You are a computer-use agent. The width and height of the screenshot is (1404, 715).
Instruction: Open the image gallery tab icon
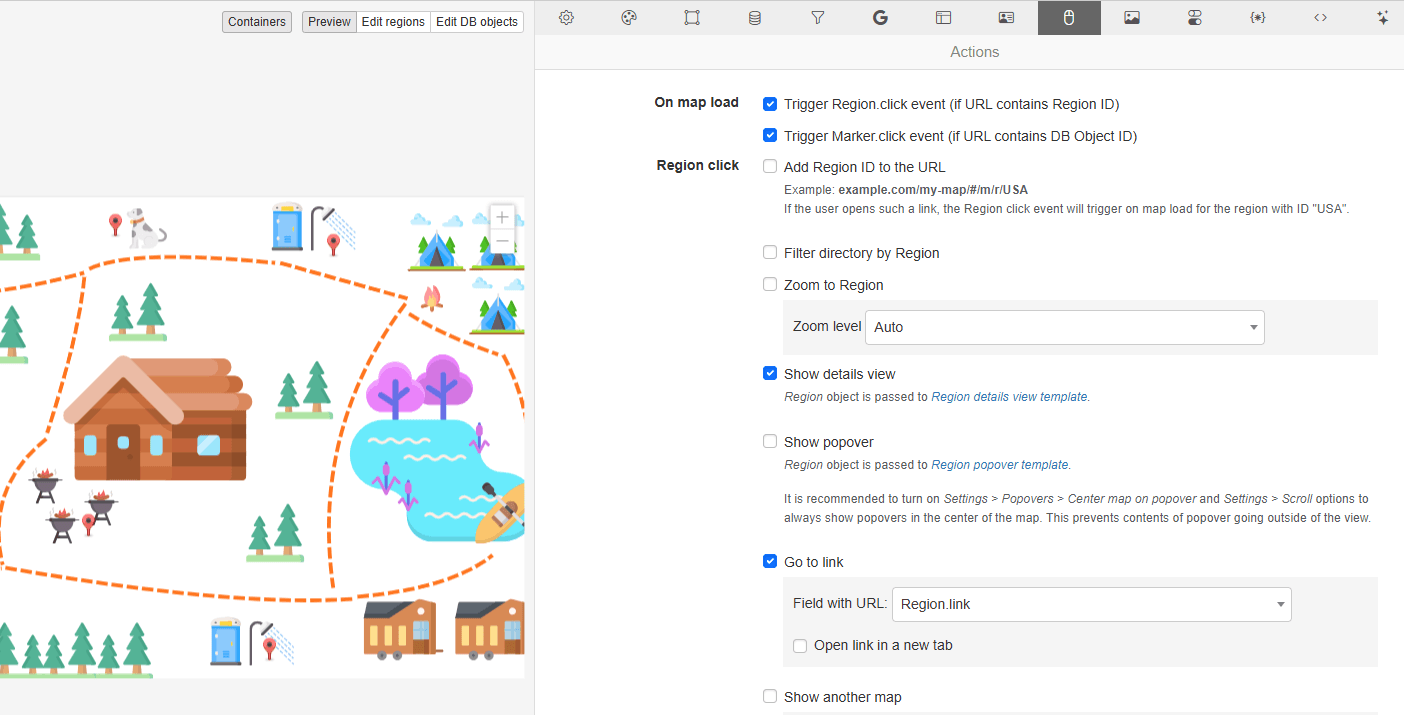(1132, 18)
